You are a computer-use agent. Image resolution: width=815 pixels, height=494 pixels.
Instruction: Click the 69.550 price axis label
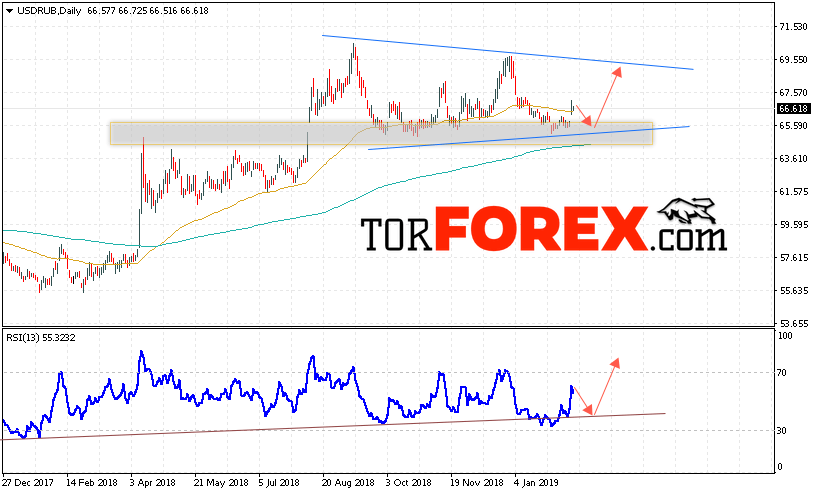tap(793, 60)
